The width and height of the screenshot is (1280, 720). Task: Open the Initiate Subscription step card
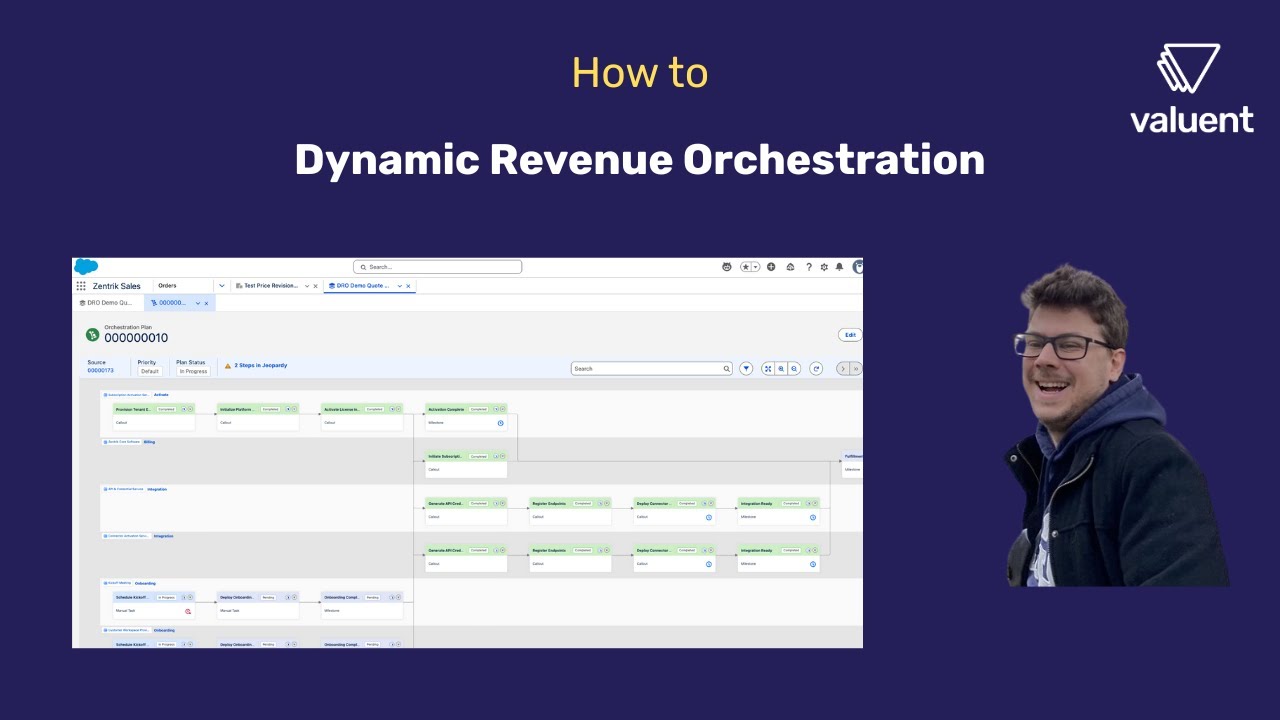(x=466, y=463)
